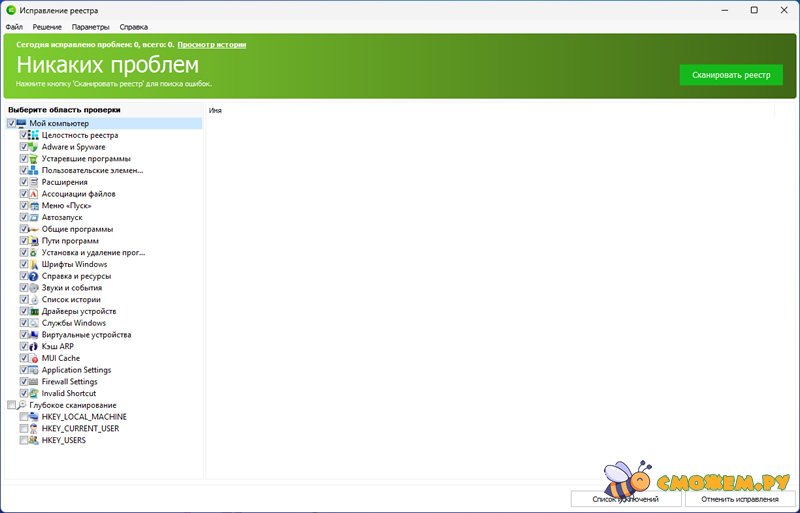Click the Ассоциации файлов icon

tap(33, 194)
